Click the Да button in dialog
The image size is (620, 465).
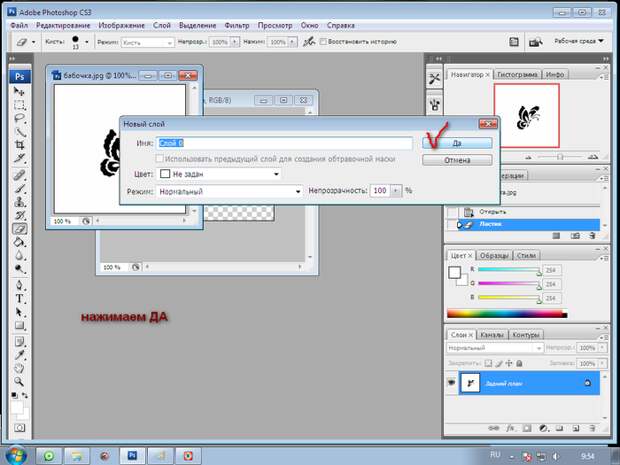coord(457,143)
